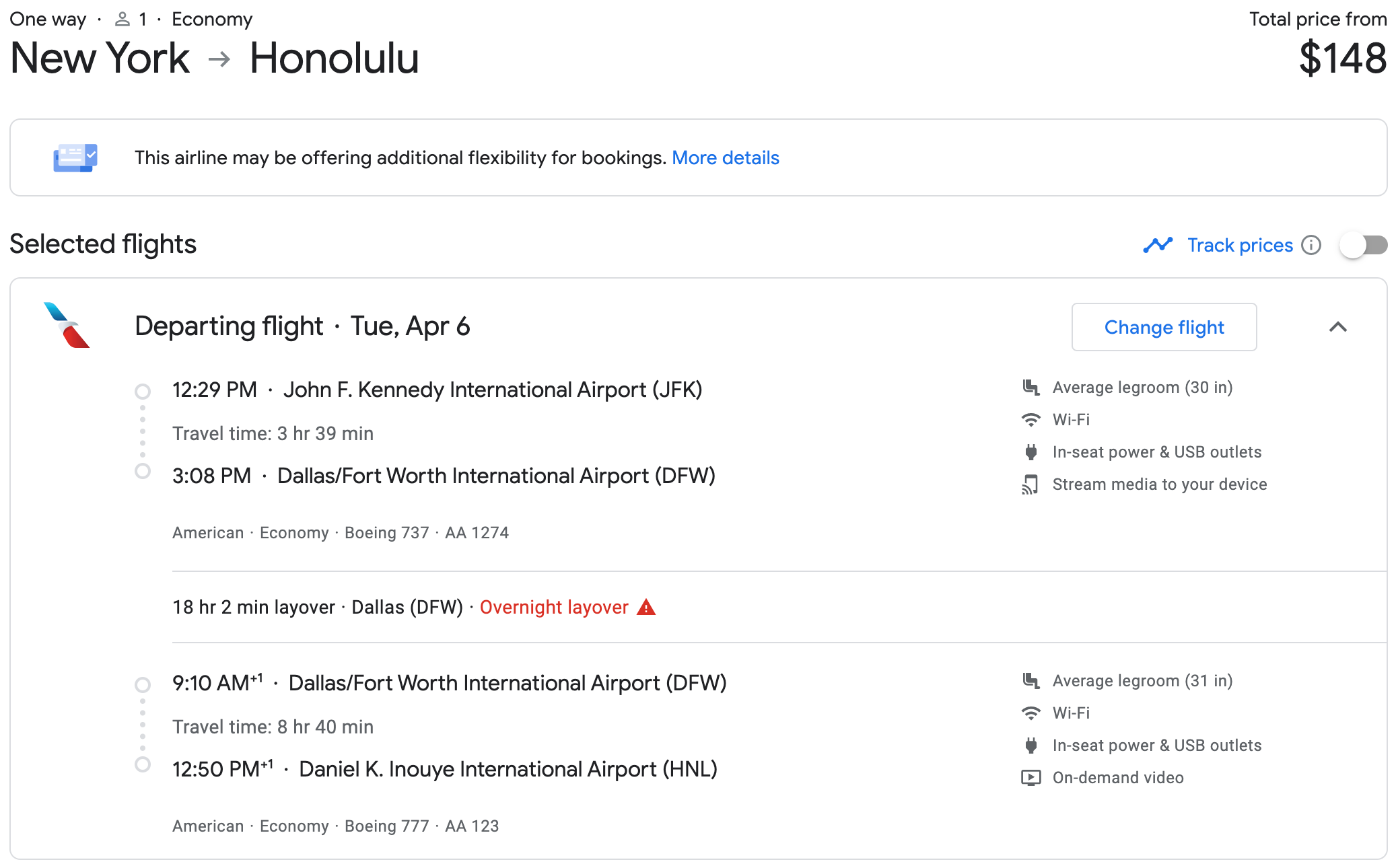Click the 30 in legroom seat icon
The image size is (1396, 868).
pyautogui.click(x=1031, y=388)
